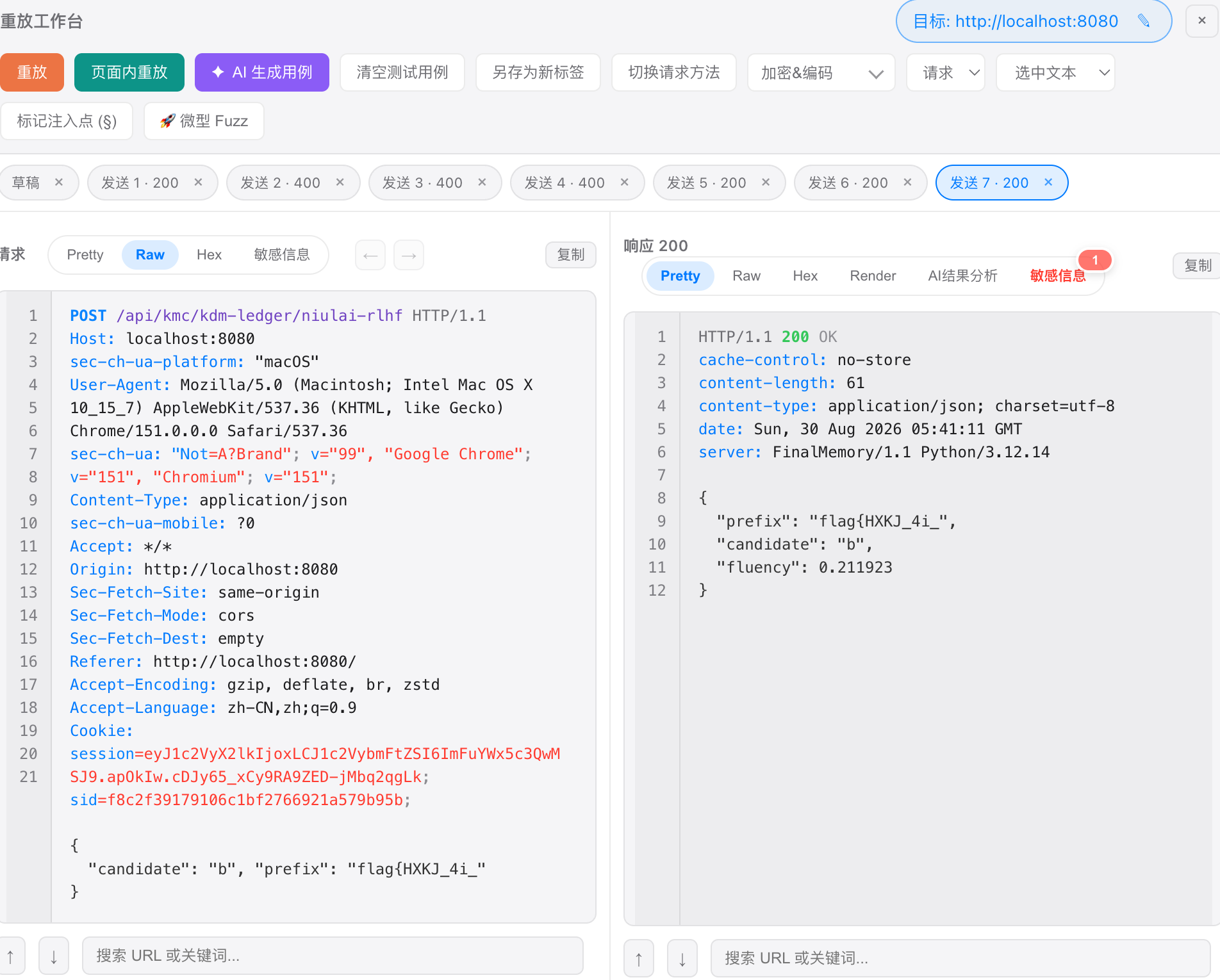Open red 敏感信息 response tab
1220x980 pixels.
pyautogui.click(x=1058, y=276)
